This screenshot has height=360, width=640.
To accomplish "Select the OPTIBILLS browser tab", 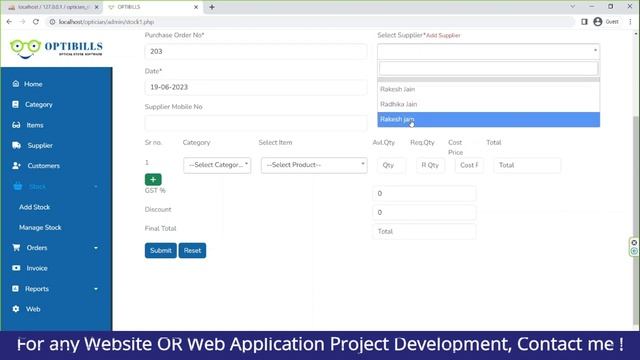I will (152, 7).
